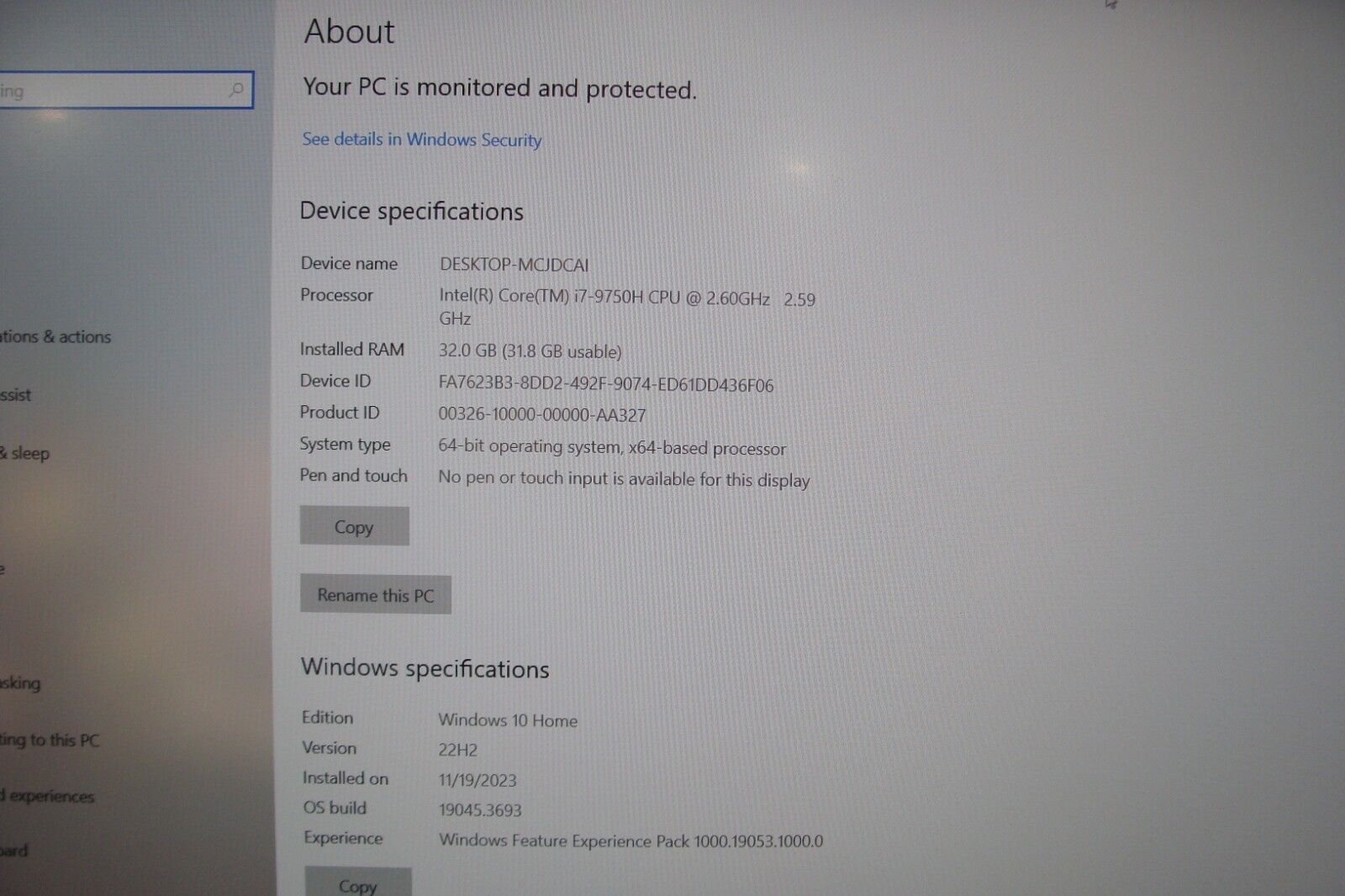Open Shared experiences sidebar item

[x=47, y=796]
